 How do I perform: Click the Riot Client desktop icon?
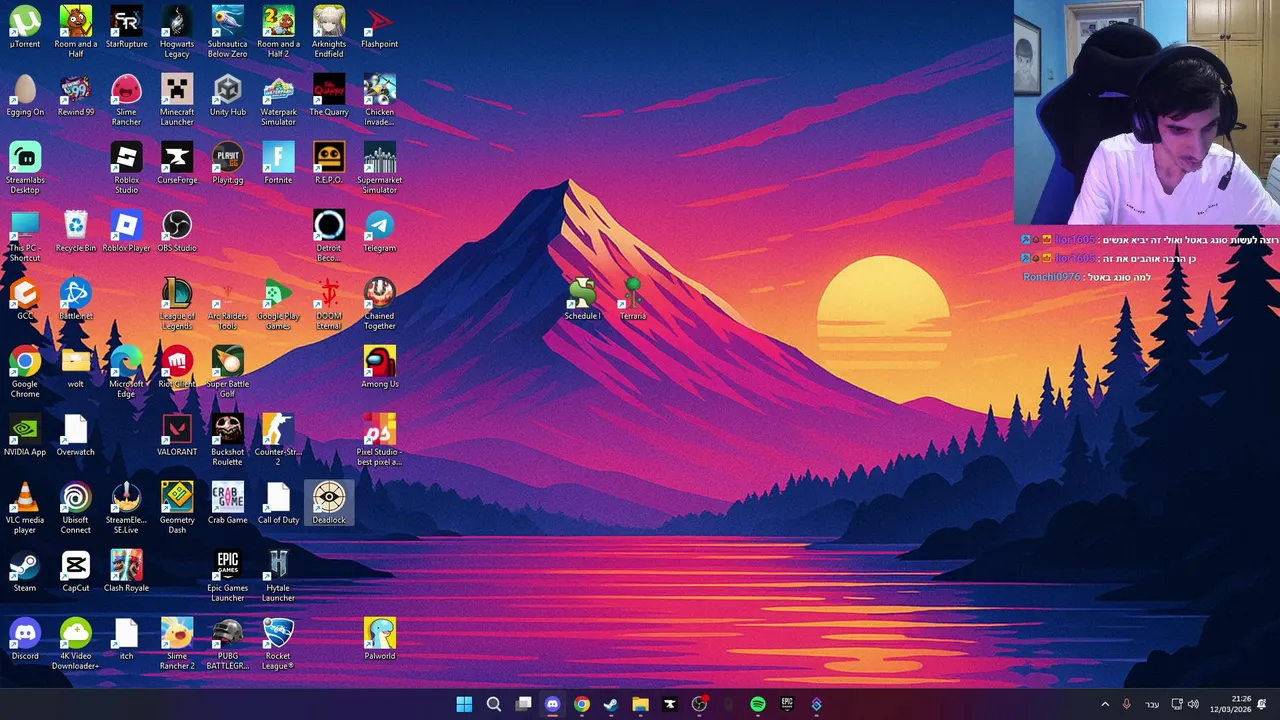177,367
